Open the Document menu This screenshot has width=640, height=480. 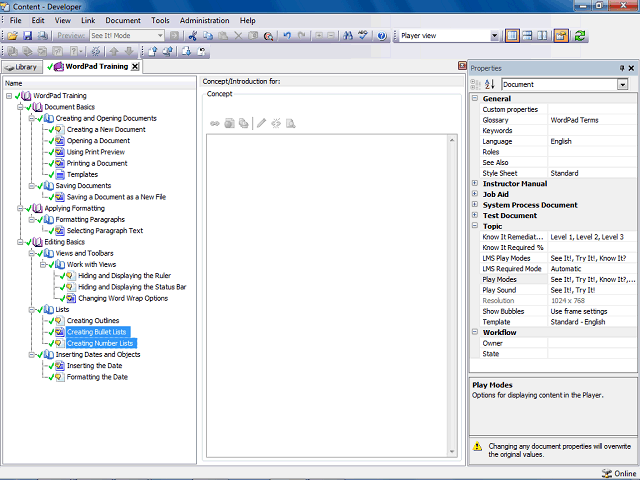pyautogui.click(x=123, y=20)
